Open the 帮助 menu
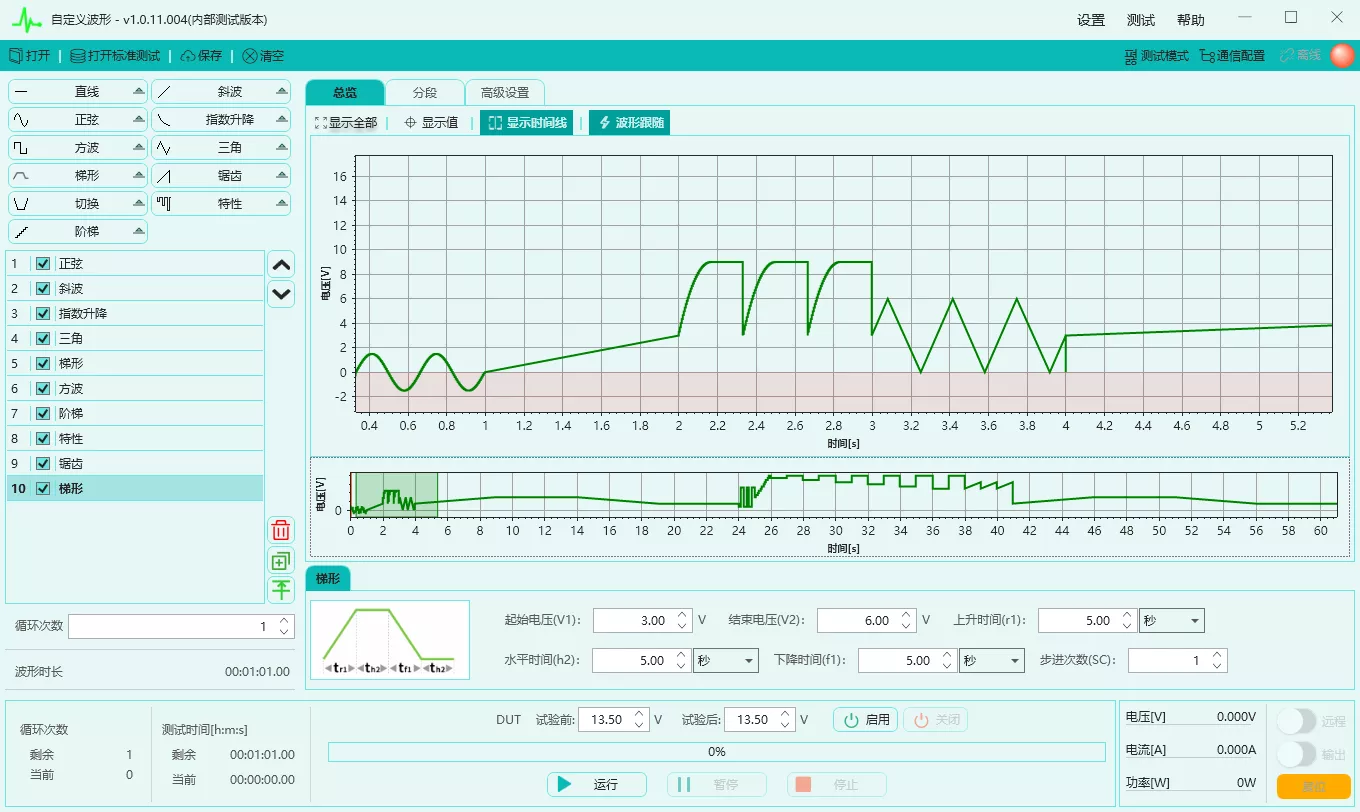Image resolution: width=1360 pixels, height=812 pixels. pos(1191,20)
